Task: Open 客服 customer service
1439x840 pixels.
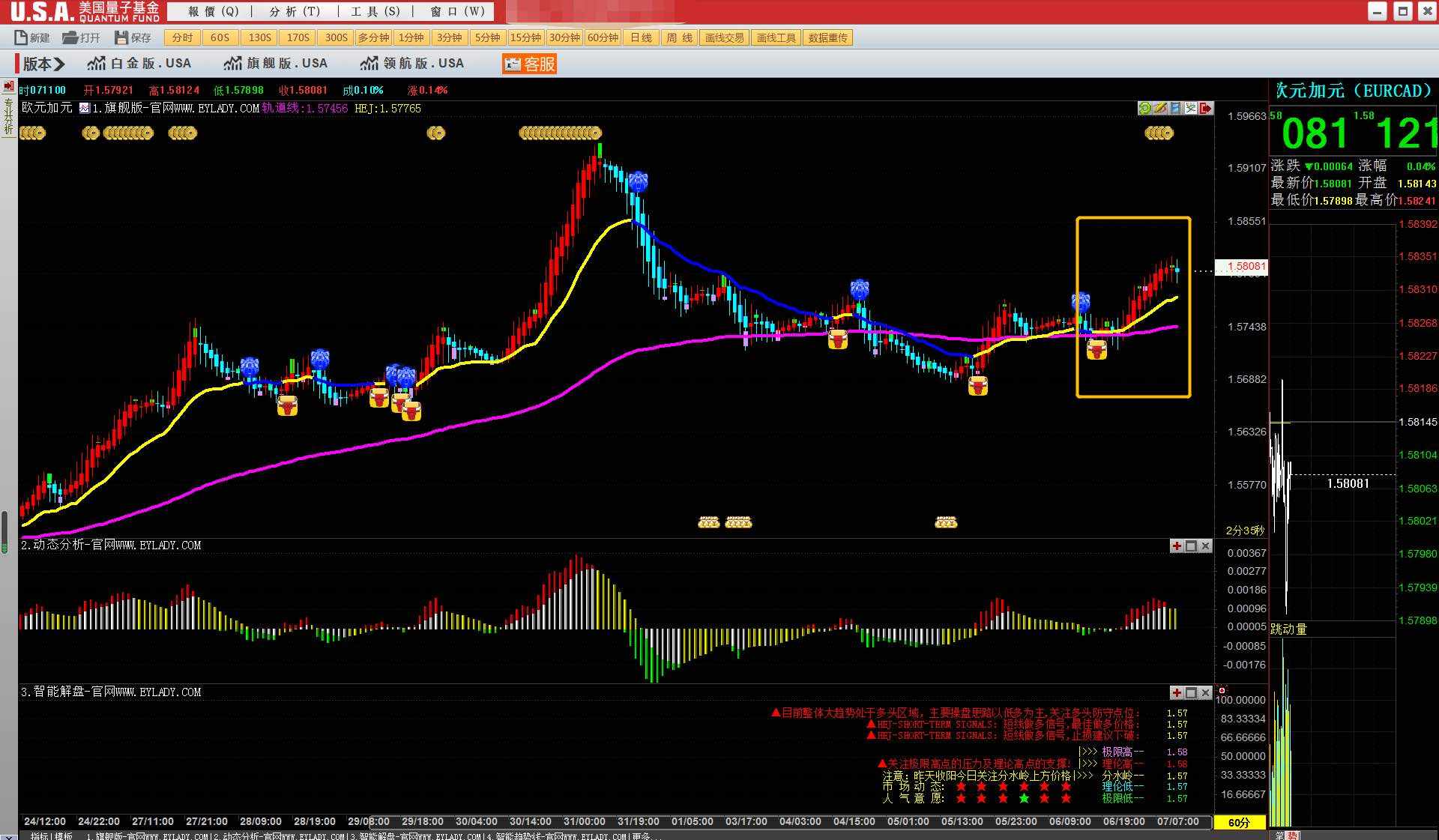Action: 530,64
